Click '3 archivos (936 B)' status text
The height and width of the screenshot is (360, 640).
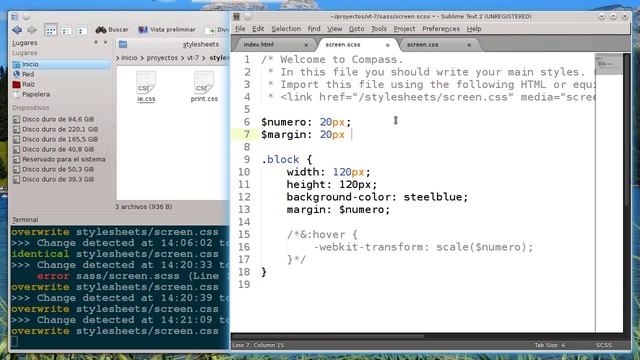(143, 207)
